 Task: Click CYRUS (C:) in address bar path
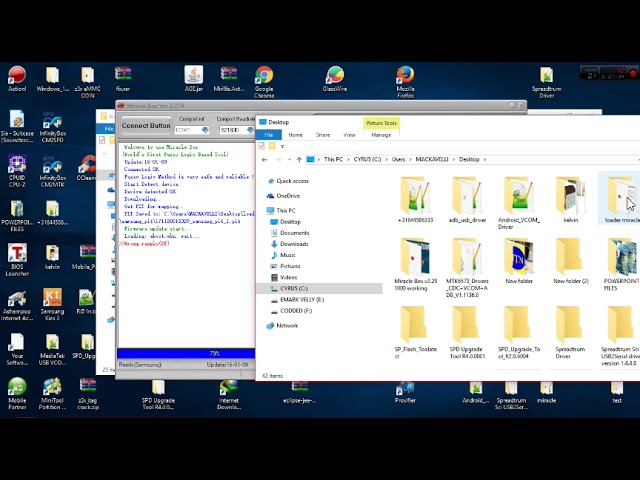click(x=367, y=160)
